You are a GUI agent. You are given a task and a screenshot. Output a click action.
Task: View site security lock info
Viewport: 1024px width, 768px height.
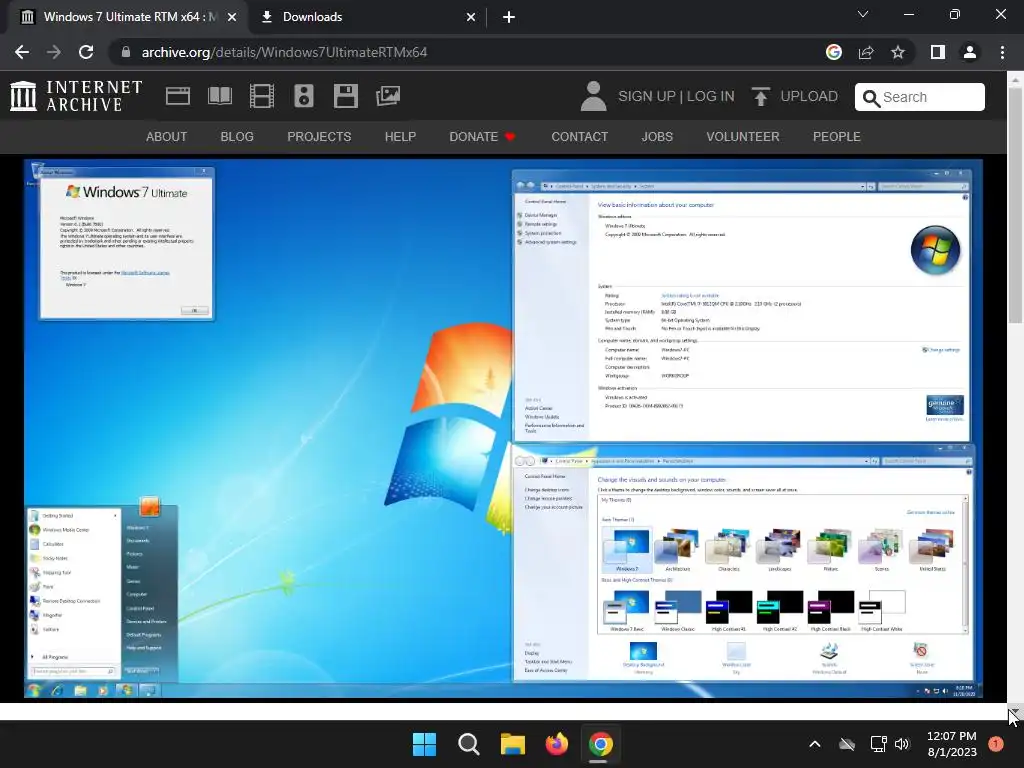tap(126, 52)
